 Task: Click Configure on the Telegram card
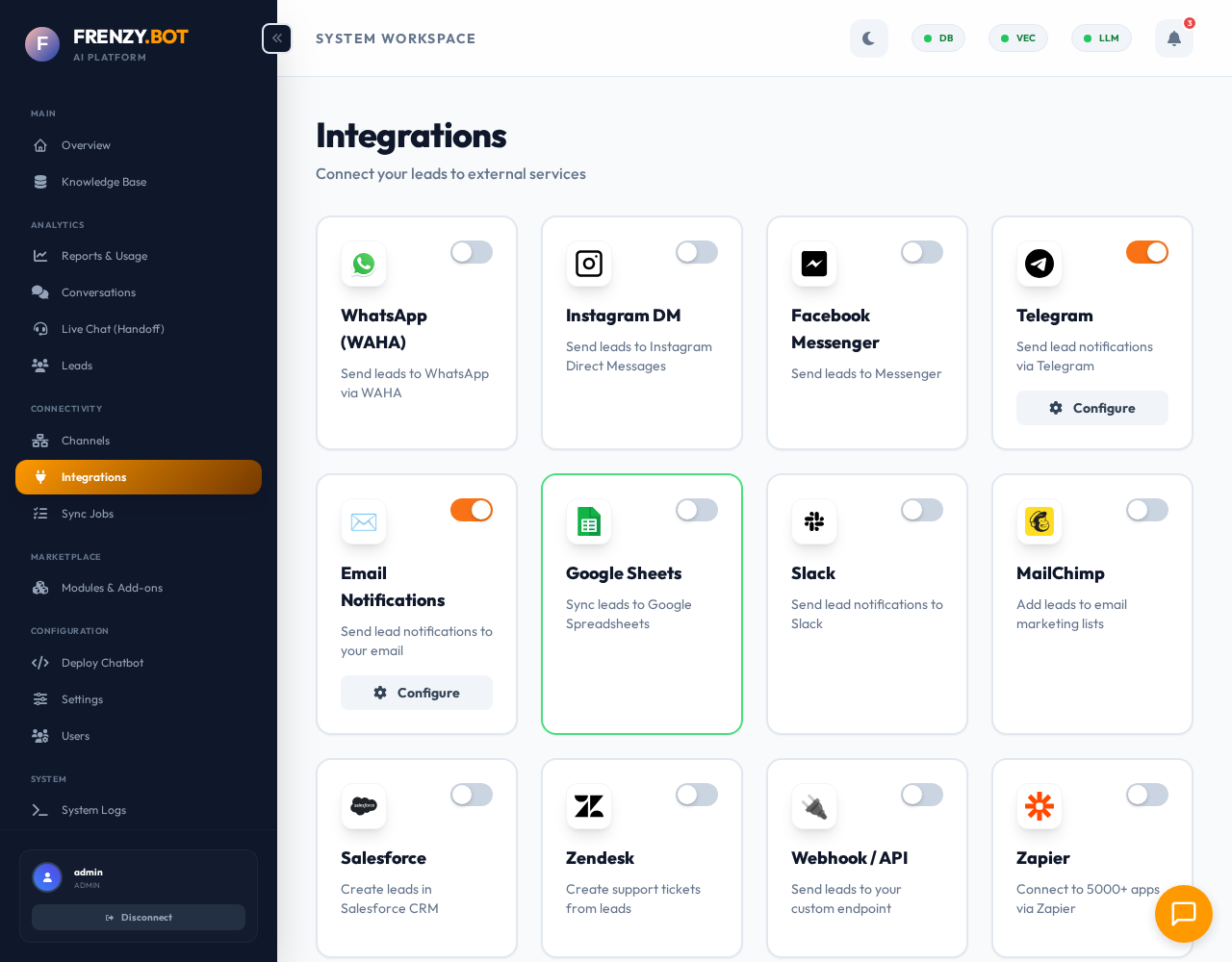coord(1091,408)
